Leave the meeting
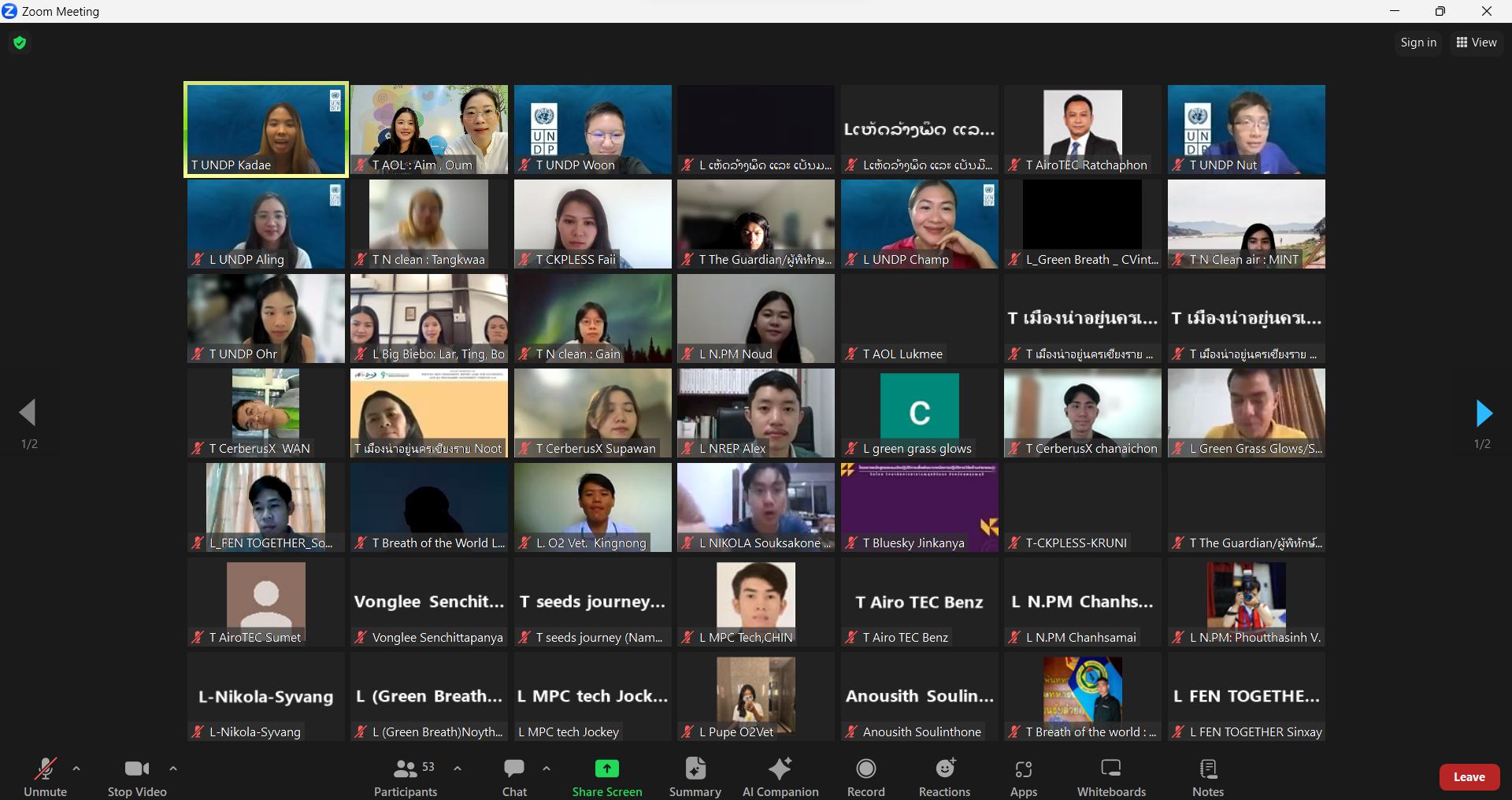This screenshot has width=1512, height=800. (x=1469, y=777)
